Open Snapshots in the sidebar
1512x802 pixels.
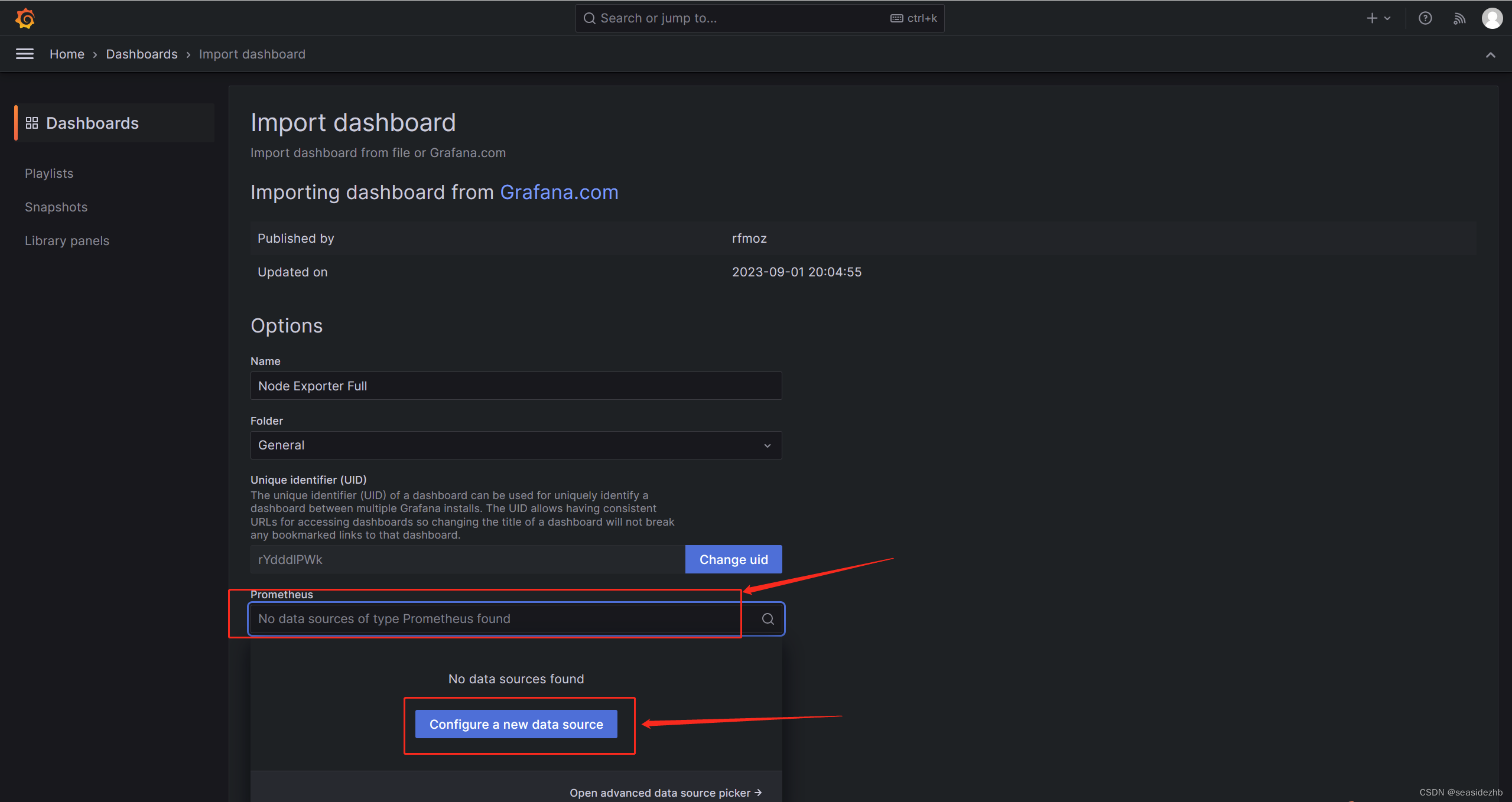(x=56, y=207)
